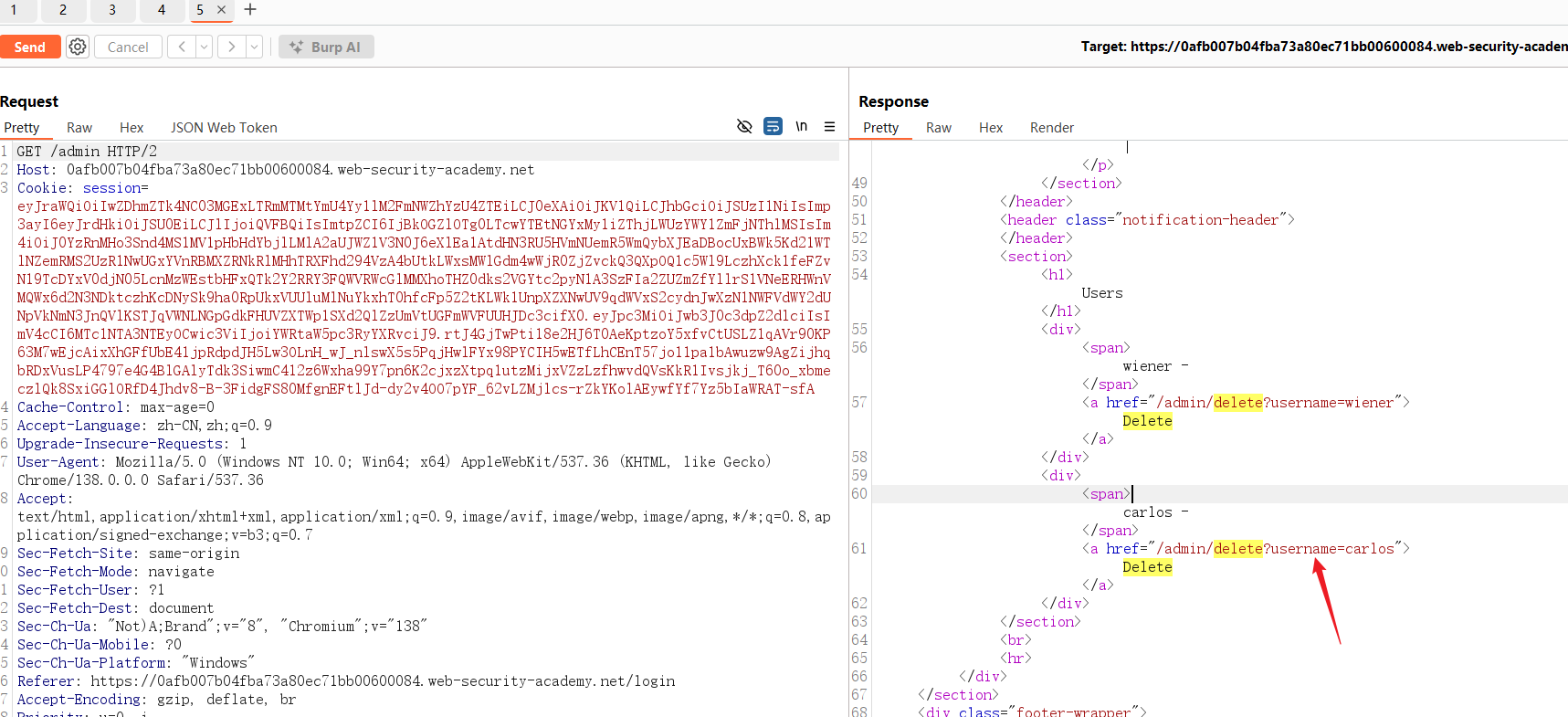The image size is (1568, 717).
Task: Open the Response Raw tab
Action: (939, 128)
